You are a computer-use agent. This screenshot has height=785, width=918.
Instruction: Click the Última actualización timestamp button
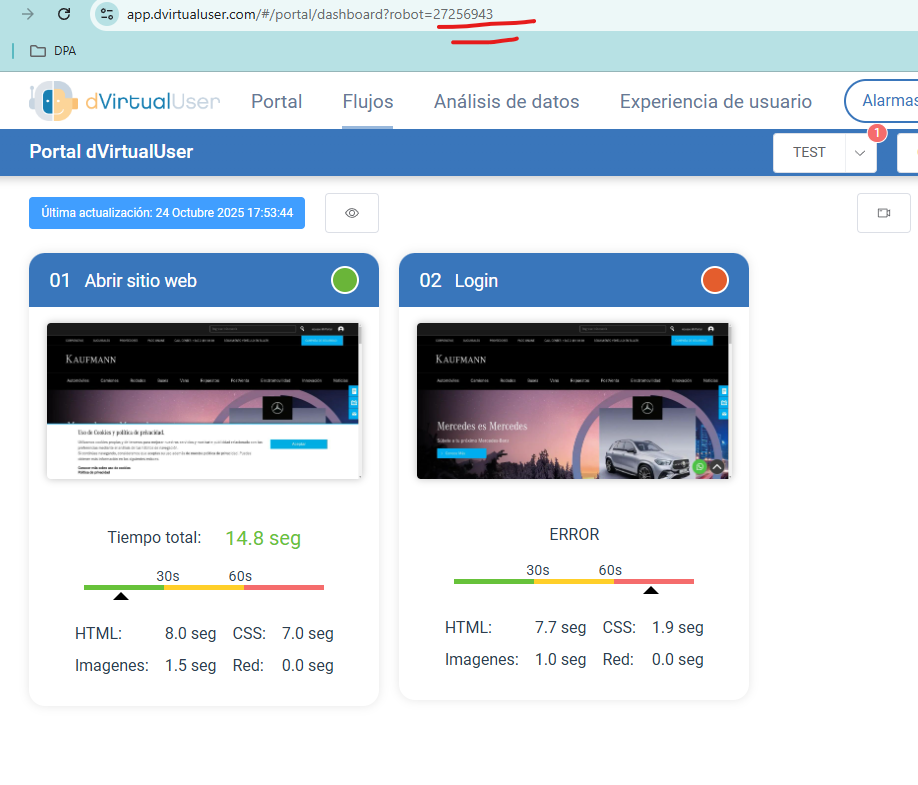pos(167,212)
